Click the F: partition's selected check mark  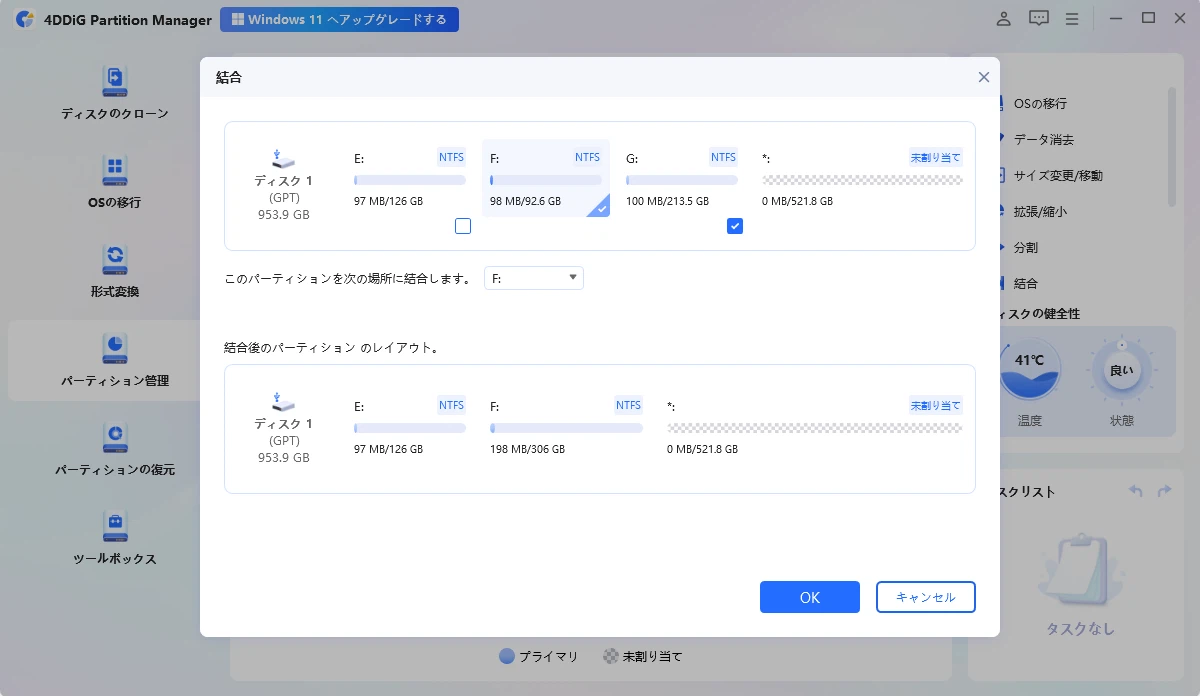click(x=600, y=208)
